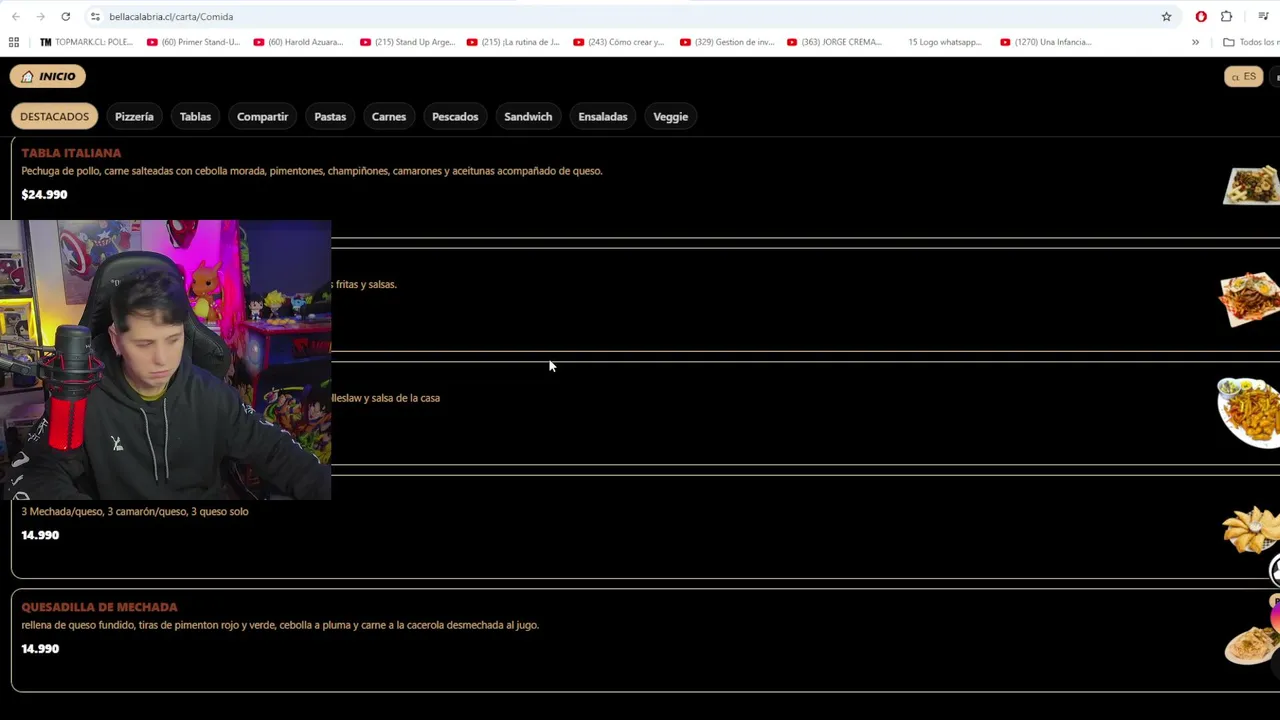1280x720 pixels.
Task: Open the browser Extensions puzzle icon
Action: click(x=1226, y=16)
